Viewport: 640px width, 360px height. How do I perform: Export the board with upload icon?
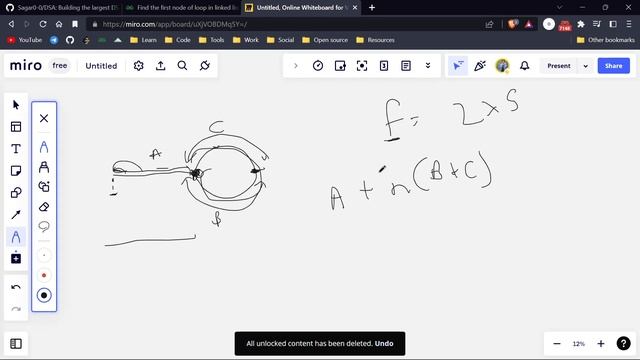160,66
